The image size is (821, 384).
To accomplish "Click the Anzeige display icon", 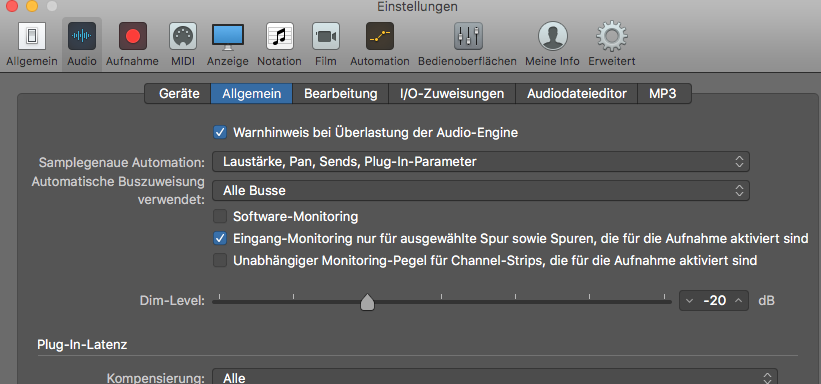I will [228, 37].
